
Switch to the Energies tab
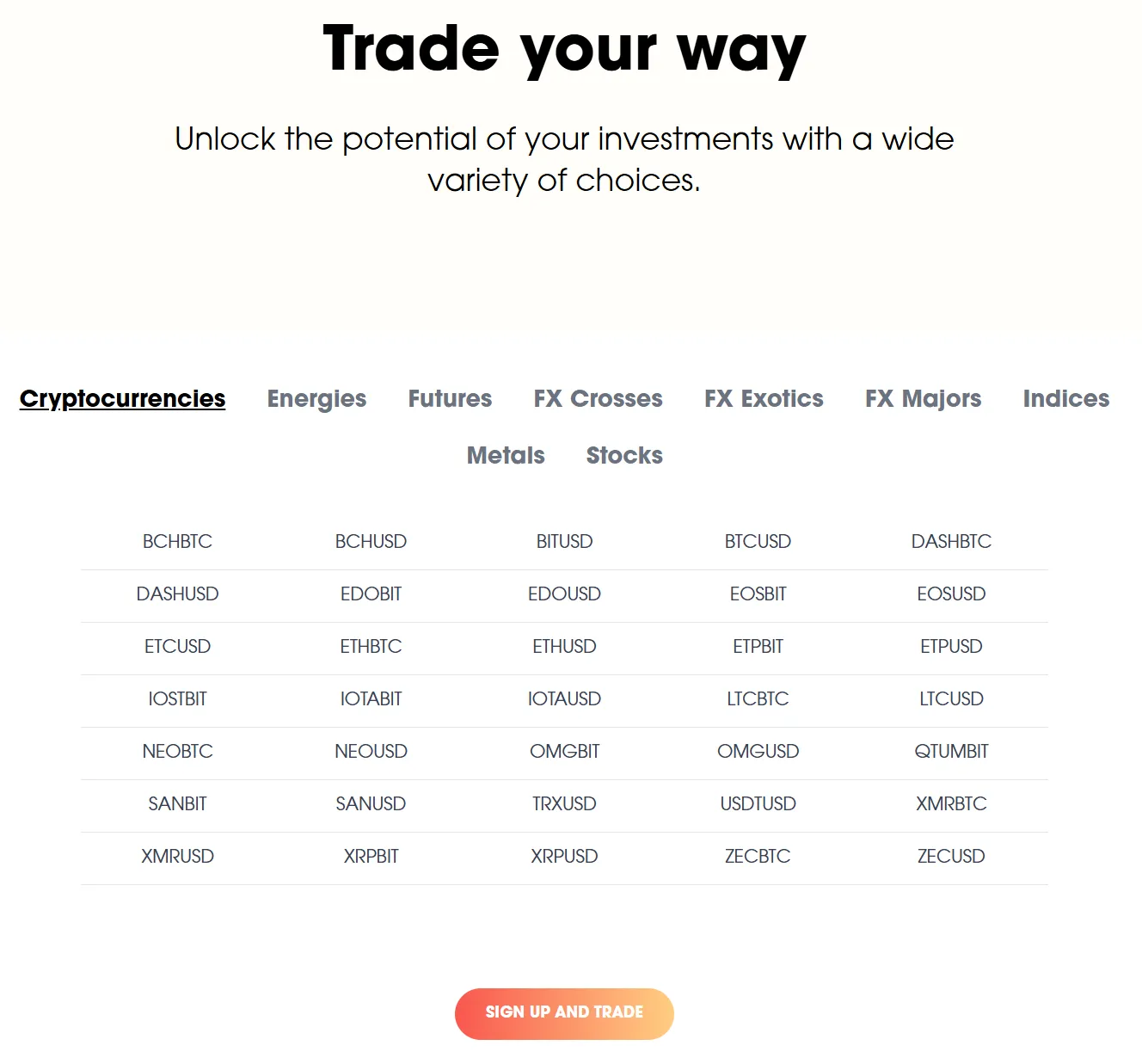pyautogui.click(x=316, y=399)
